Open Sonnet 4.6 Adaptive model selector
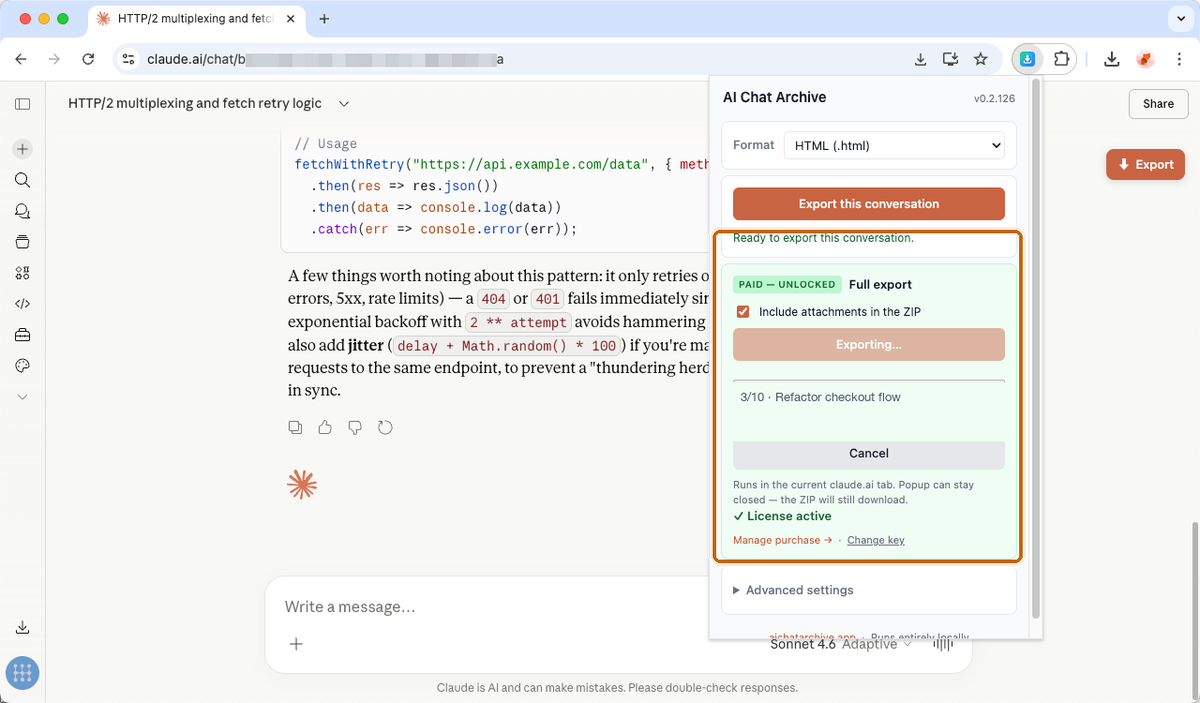This screenshot has width=1200, height=703. tap(841, 644)
